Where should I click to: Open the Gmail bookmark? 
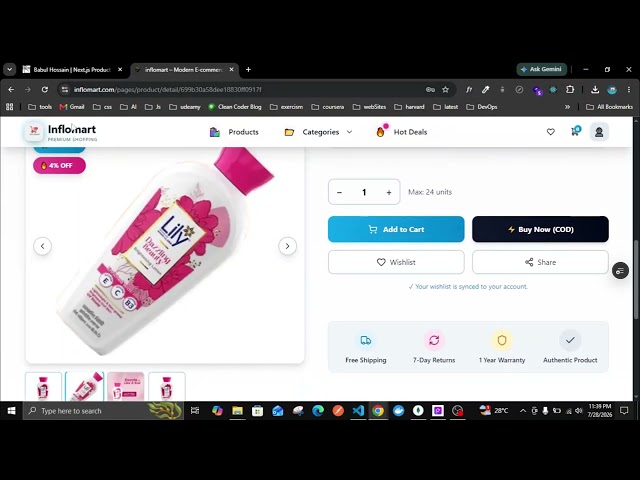point(72,107)
